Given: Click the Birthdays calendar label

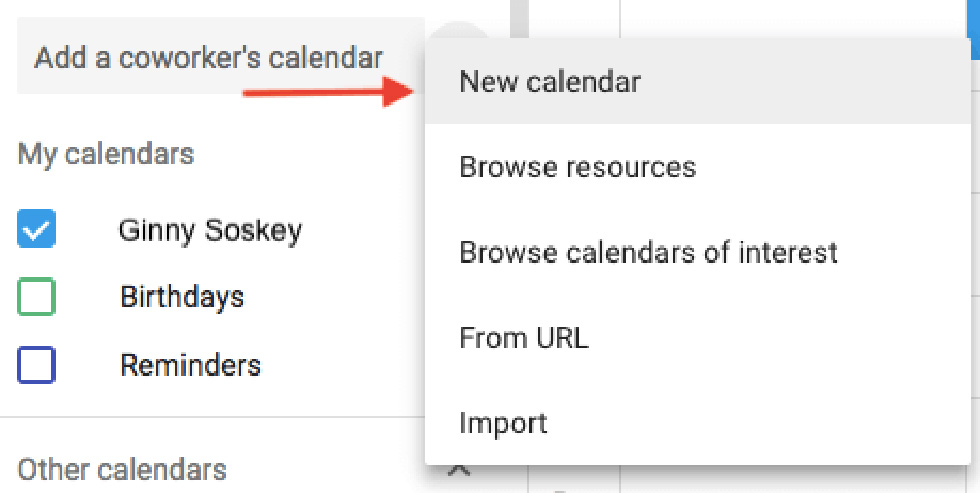Looking at the screenshot, I should pyautogui.click(x=182, y=297).
